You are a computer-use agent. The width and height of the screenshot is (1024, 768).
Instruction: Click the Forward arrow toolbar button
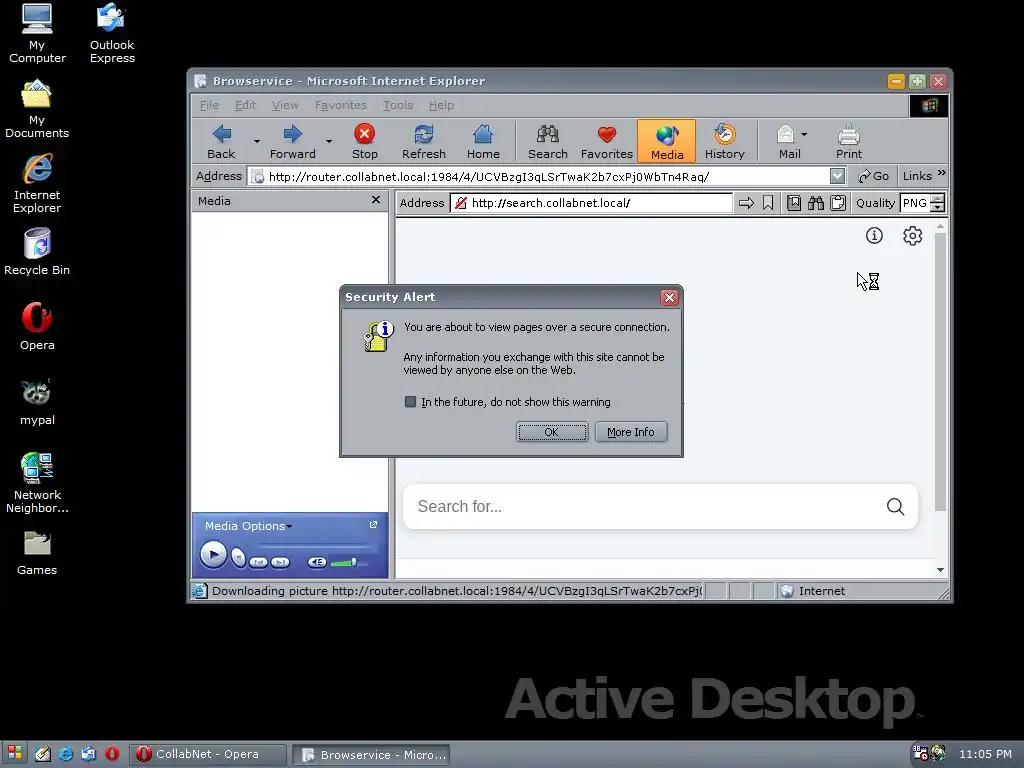point(293,141)
